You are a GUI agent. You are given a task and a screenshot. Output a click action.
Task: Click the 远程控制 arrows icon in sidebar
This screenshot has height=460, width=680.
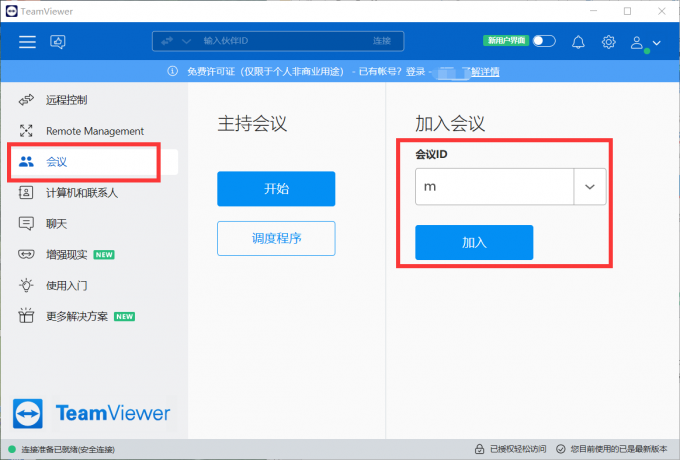[x=26, y=100]
